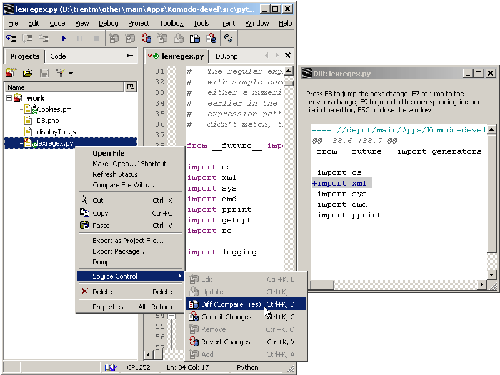This screenshot has height=375, width=500.
Task: Click the Stop debugging square toolbar icon
Action: (96, 39)
